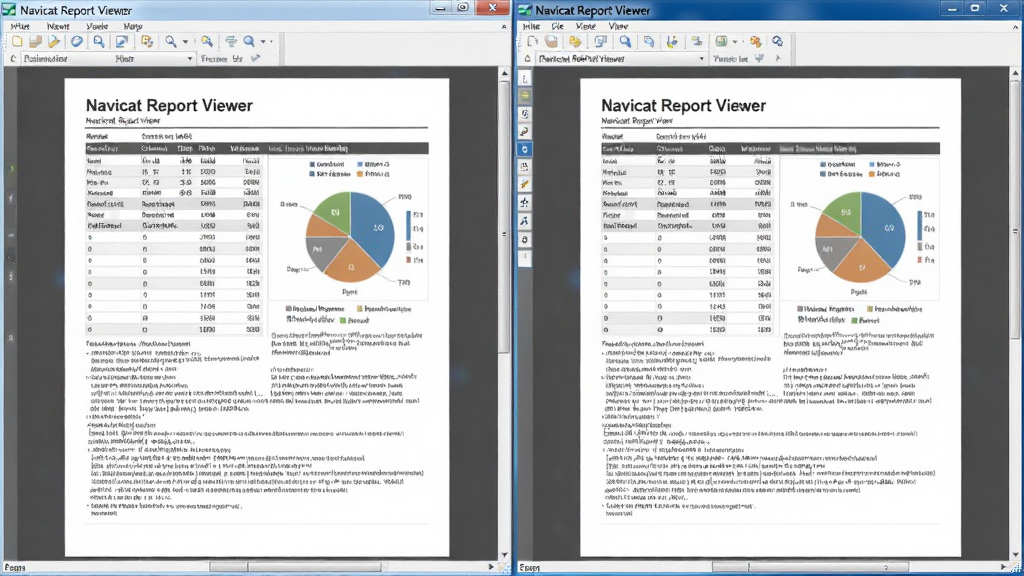Open the last menu in left window's menu bar
Image resolution: width=1024 pixels, height=576 pixels.
tap(133, 26)
